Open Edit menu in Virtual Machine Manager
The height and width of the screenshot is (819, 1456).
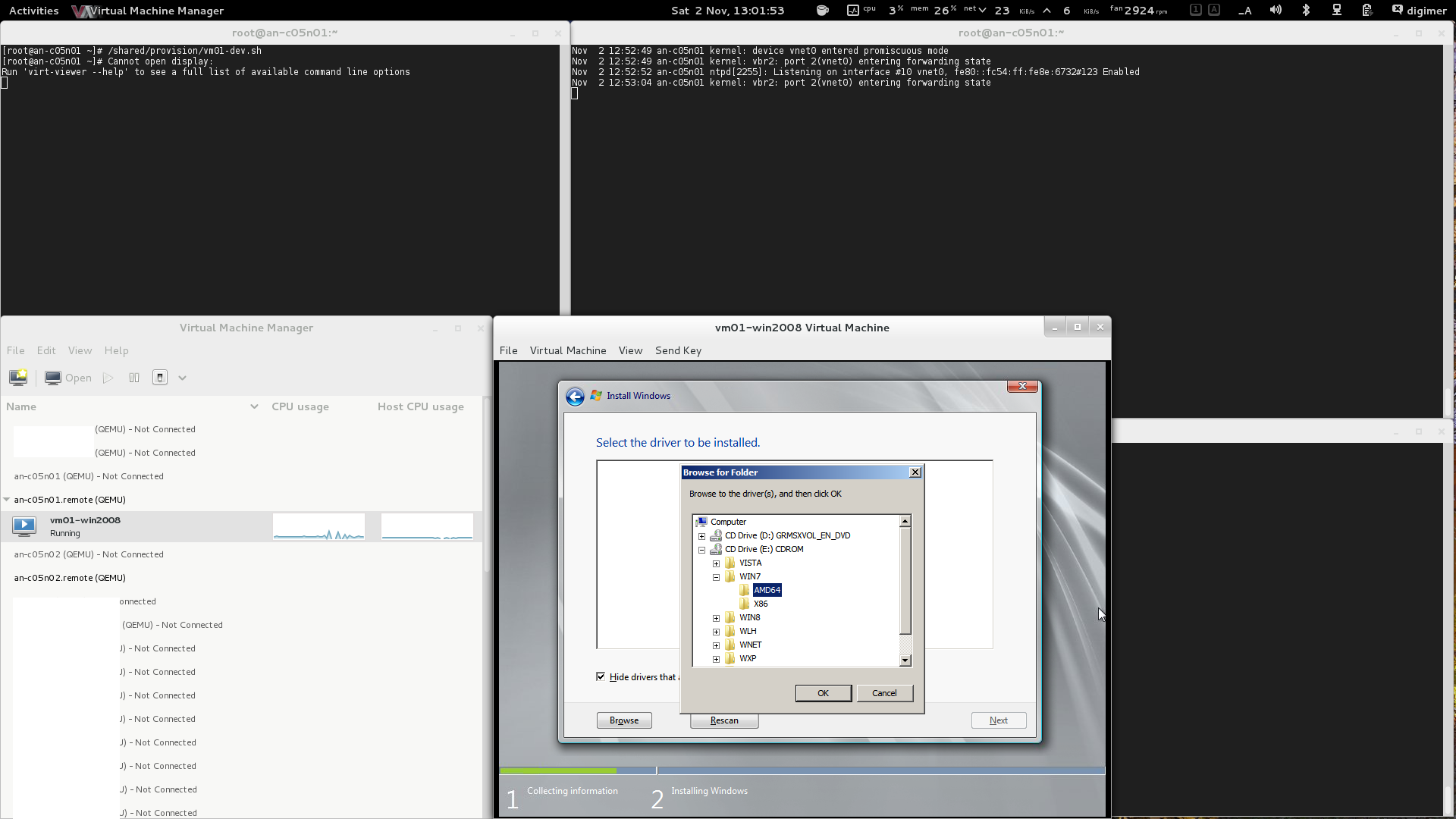(46, 350)
